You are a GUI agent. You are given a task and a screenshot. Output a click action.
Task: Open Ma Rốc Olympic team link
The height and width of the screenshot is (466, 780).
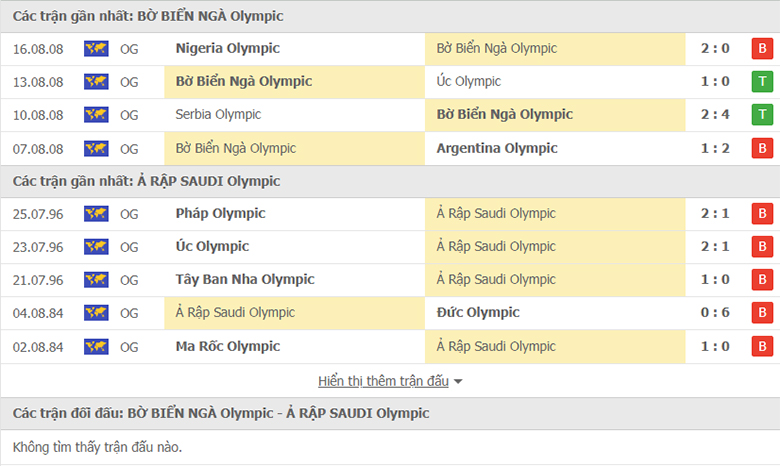click(x=228, y=346)
